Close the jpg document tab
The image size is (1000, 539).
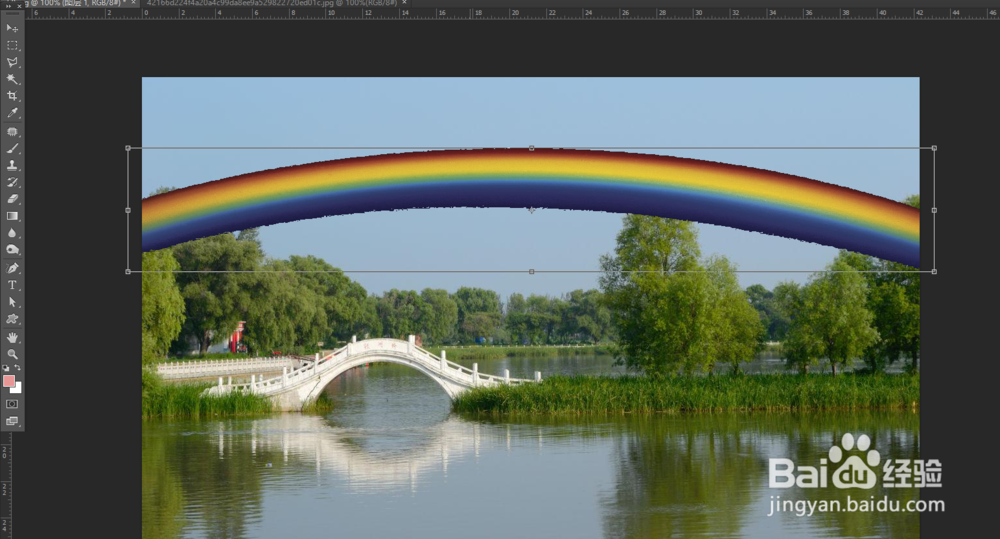404,3
